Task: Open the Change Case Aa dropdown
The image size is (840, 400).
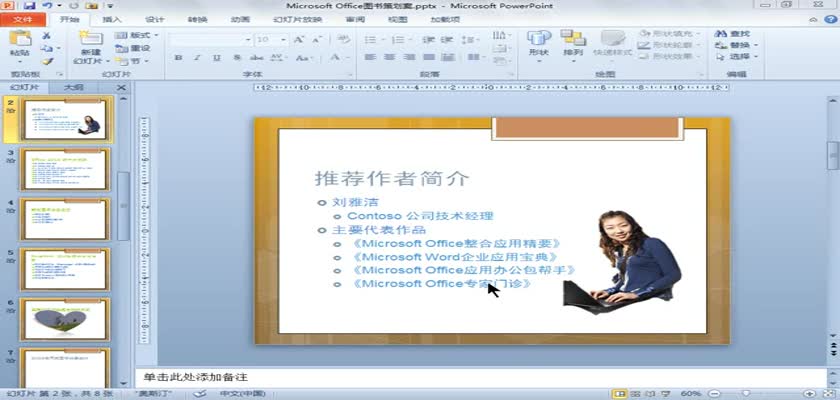Action: click(305, 57)
